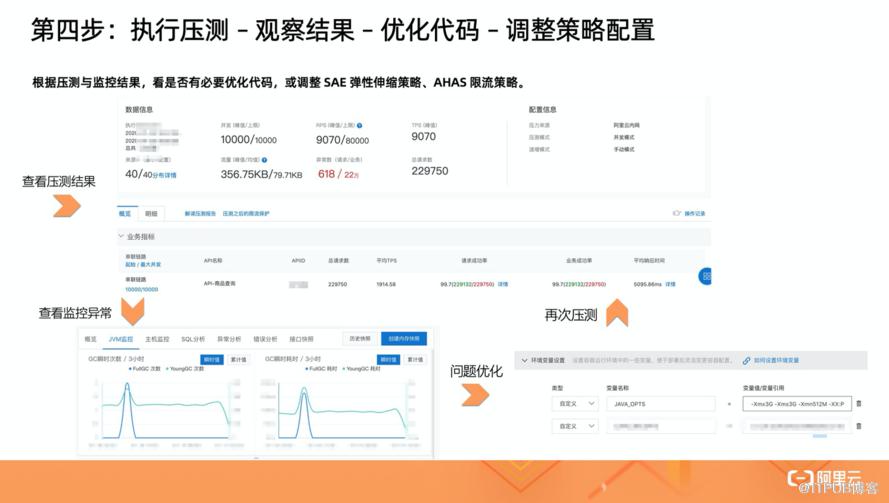Click the GC瞬时次数 chart area
The image size is (889, 503).
(165, 409)
